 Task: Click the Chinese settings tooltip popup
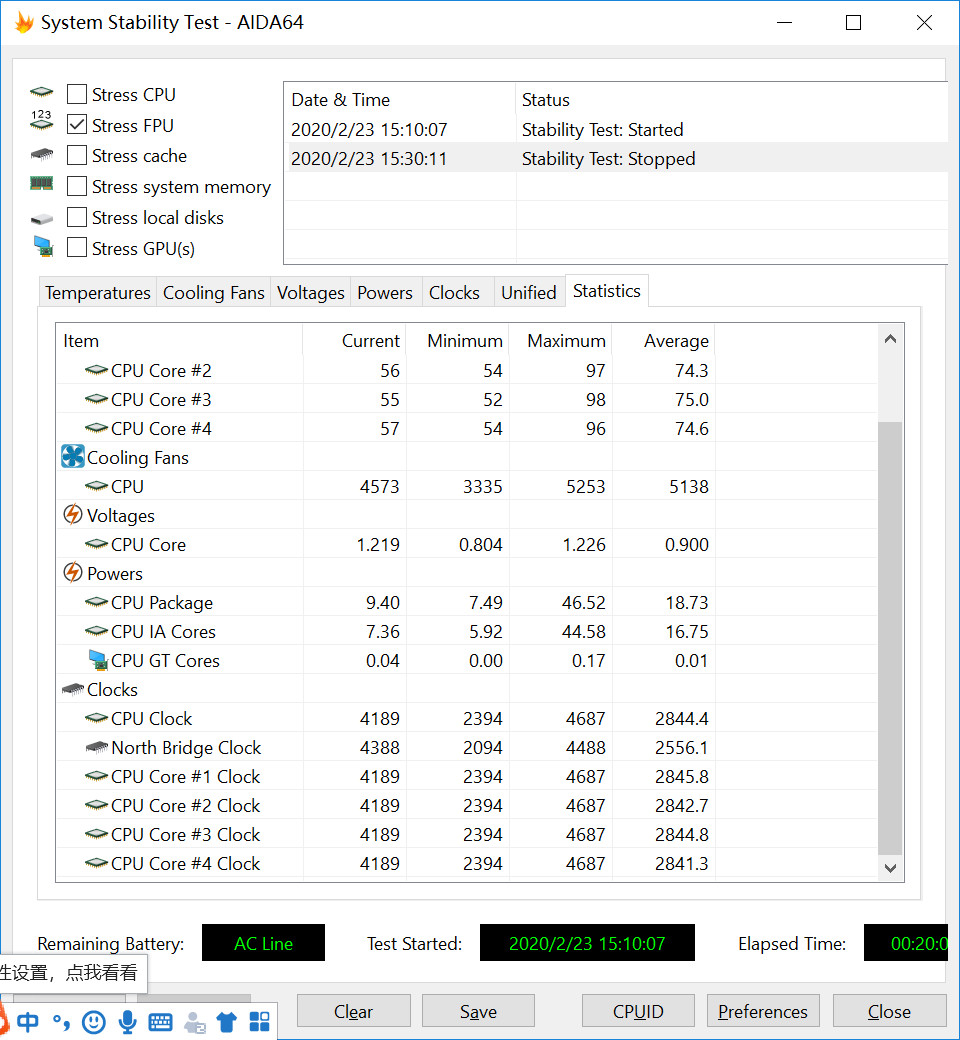click(x=72, y=973)
